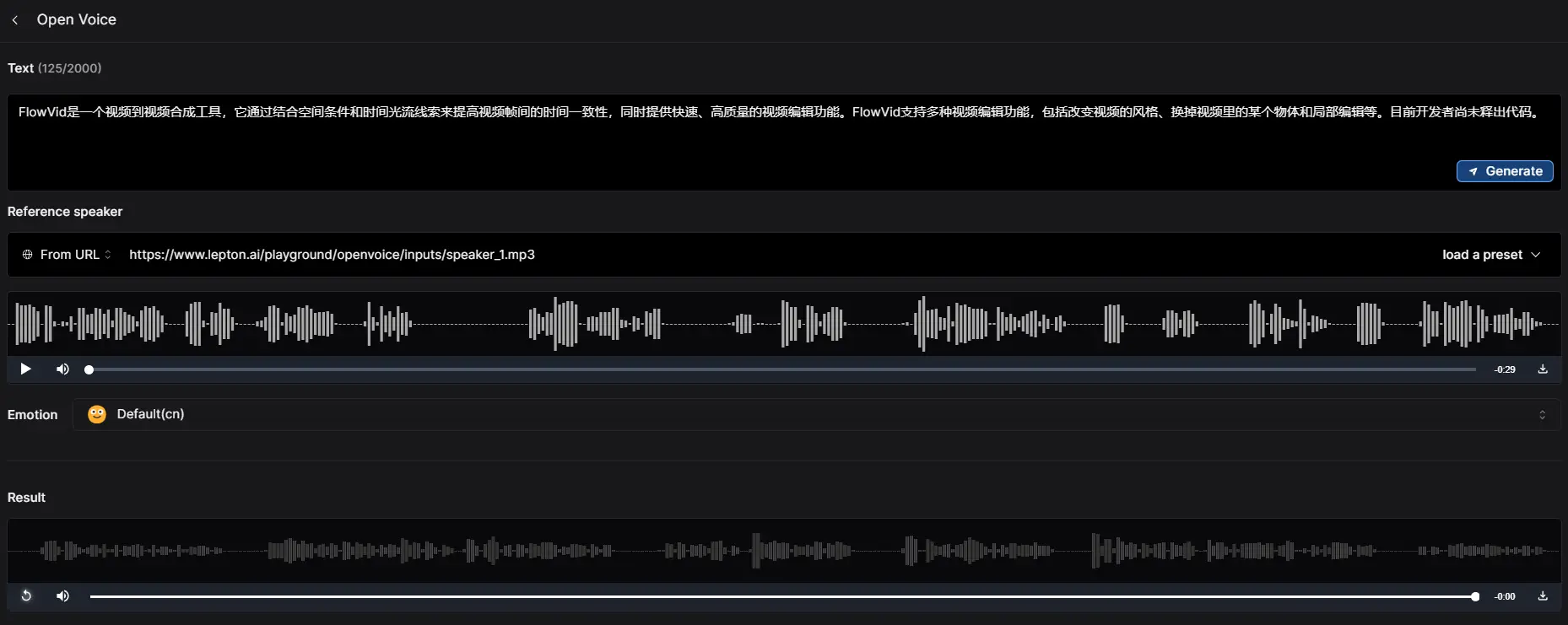Click the Generate button
Screen dimensions: 1568x625
(1505, 171)
